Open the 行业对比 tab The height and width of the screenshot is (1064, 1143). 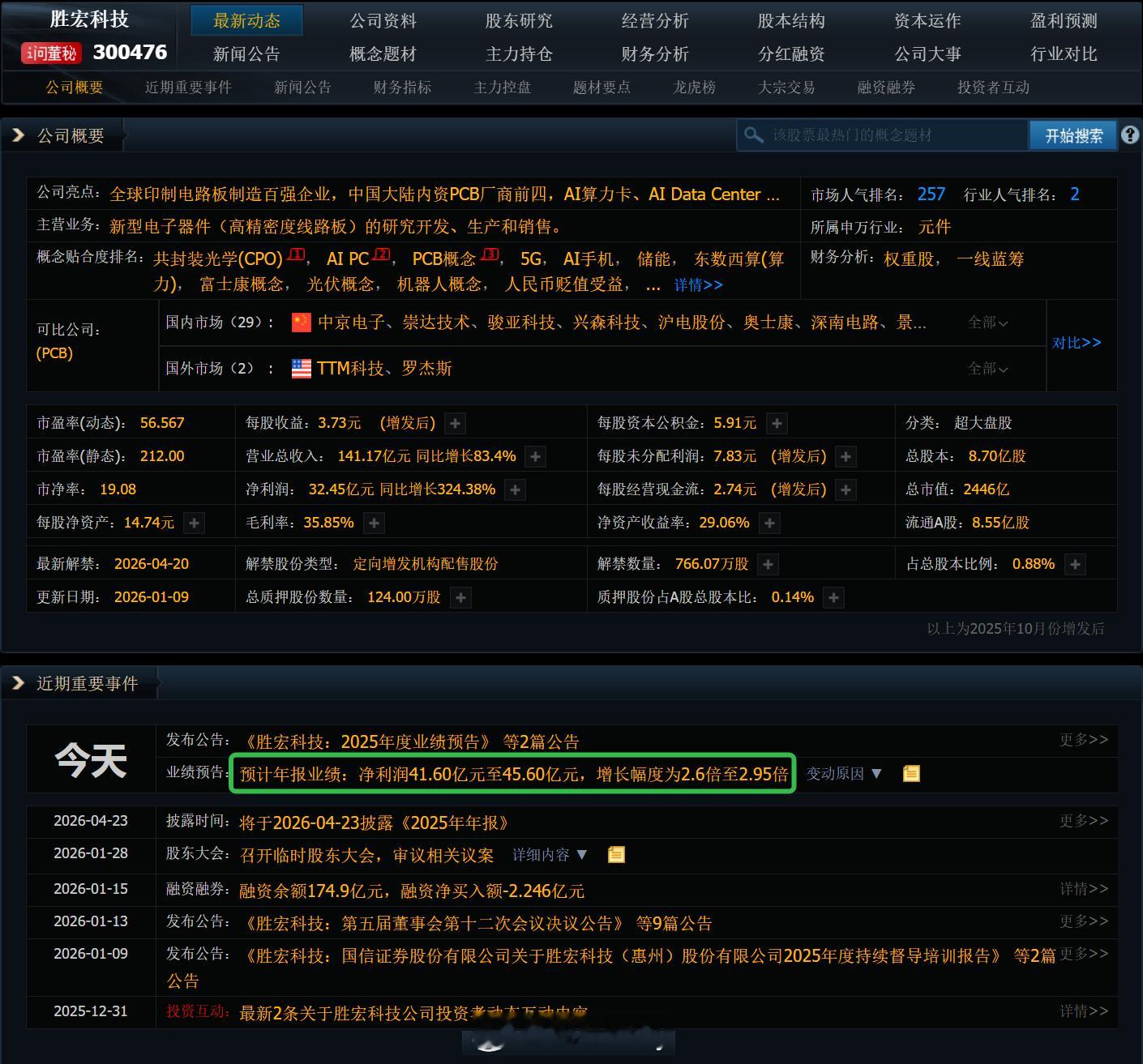tap(1064, 54)
